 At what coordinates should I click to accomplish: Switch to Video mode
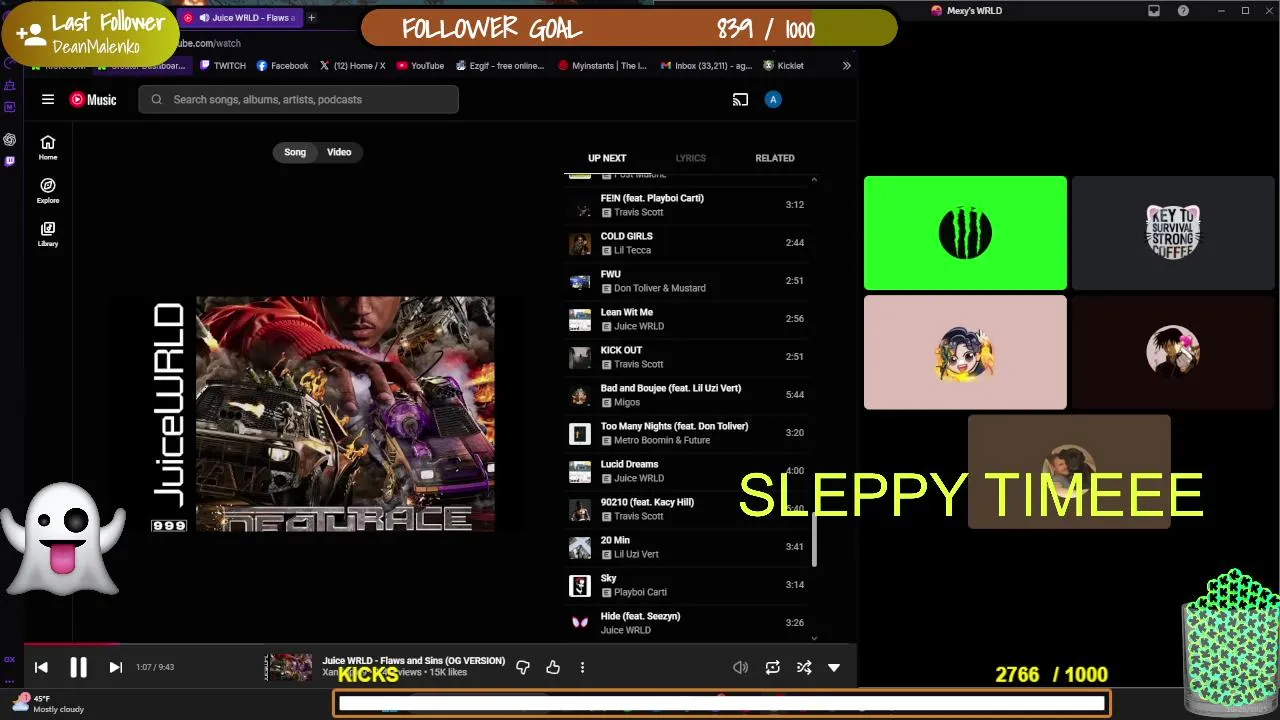click(x=339, y=152)
